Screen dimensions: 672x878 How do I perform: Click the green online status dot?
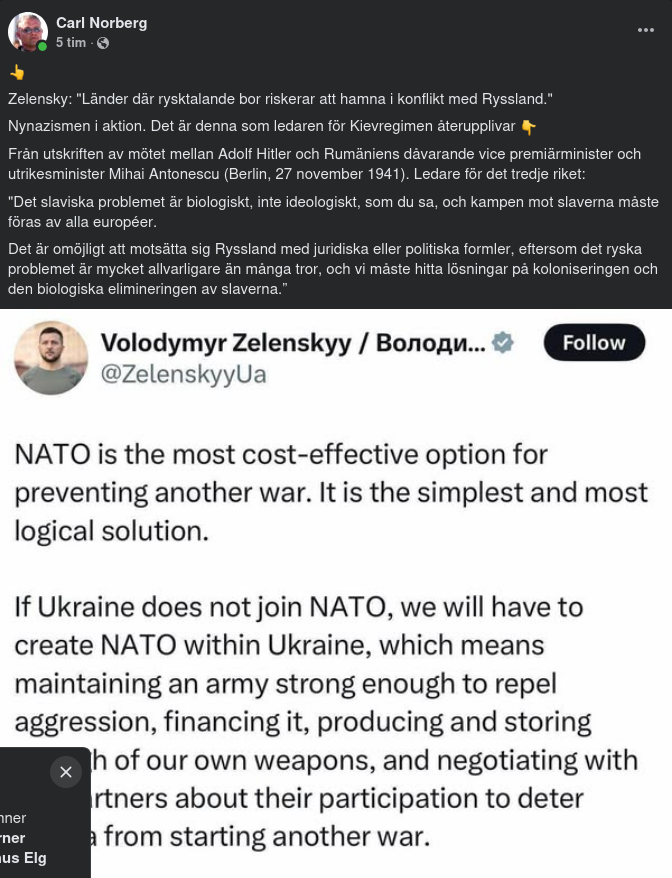(42, 47)
